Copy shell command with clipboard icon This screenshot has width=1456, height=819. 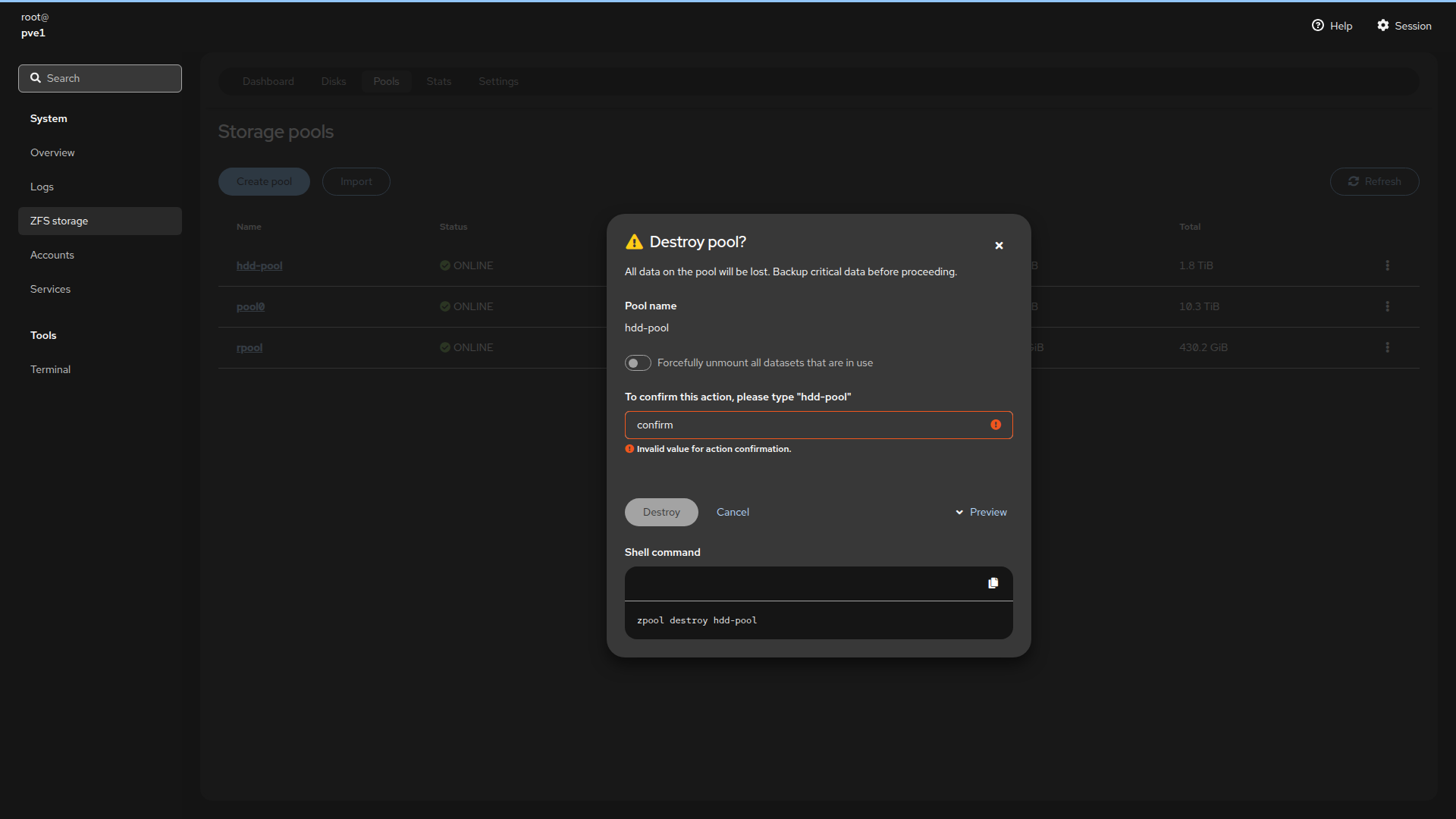993,583
